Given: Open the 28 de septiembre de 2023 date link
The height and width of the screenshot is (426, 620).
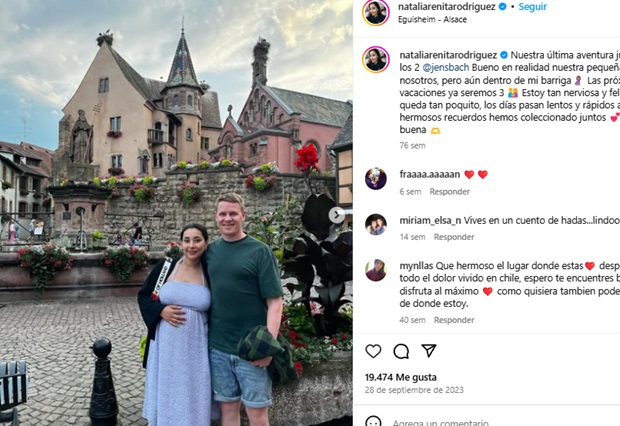Looking at the screenshot, I should click(x=414, y=390).
